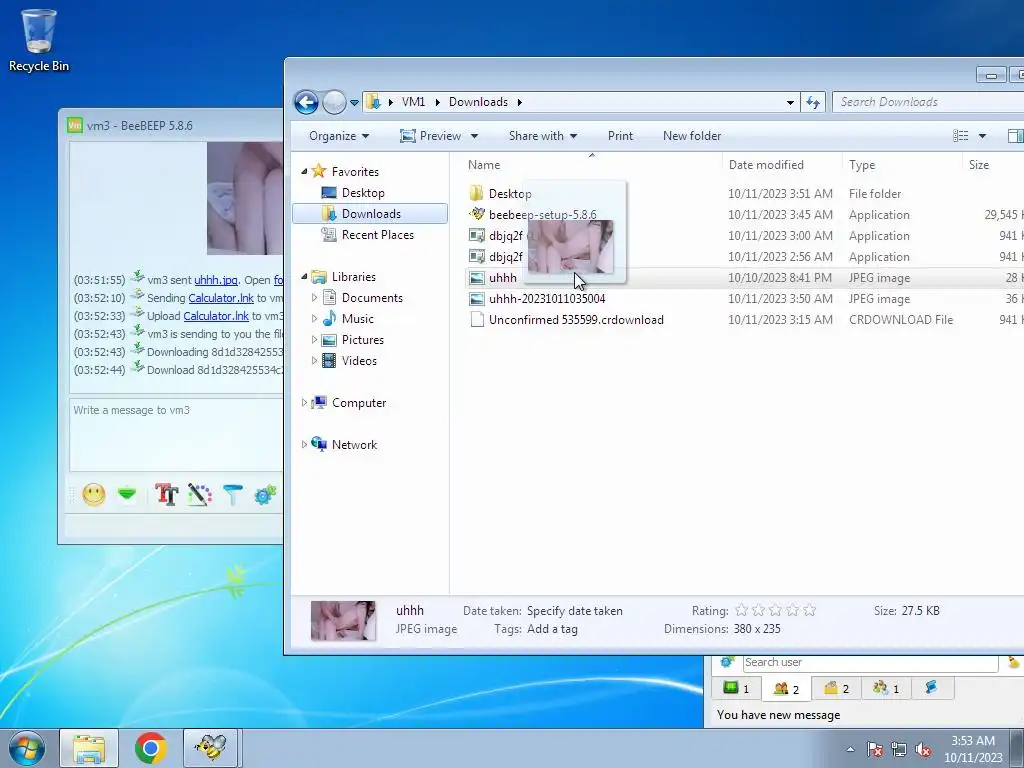
Task: Open BeeBEEP font color icon
Action: [200, 494]
